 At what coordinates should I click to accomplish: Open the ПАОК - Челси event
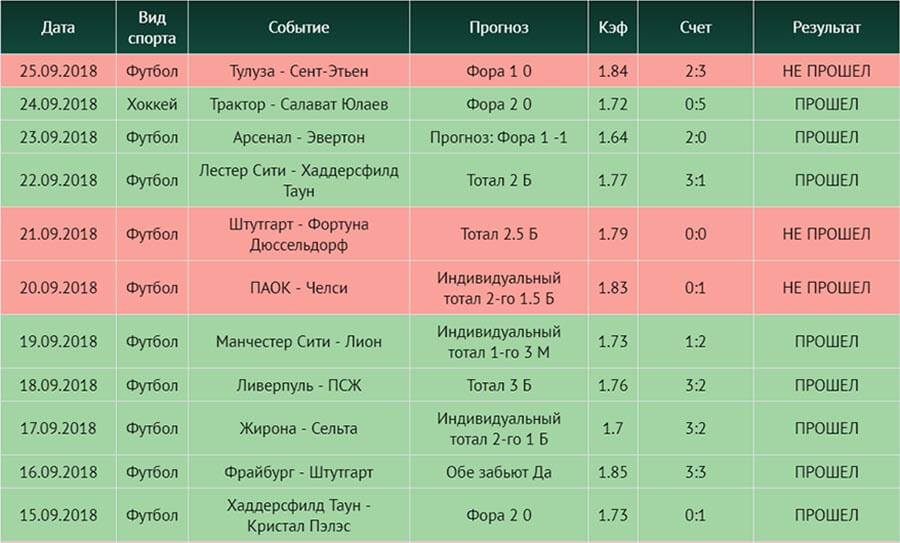298,288
